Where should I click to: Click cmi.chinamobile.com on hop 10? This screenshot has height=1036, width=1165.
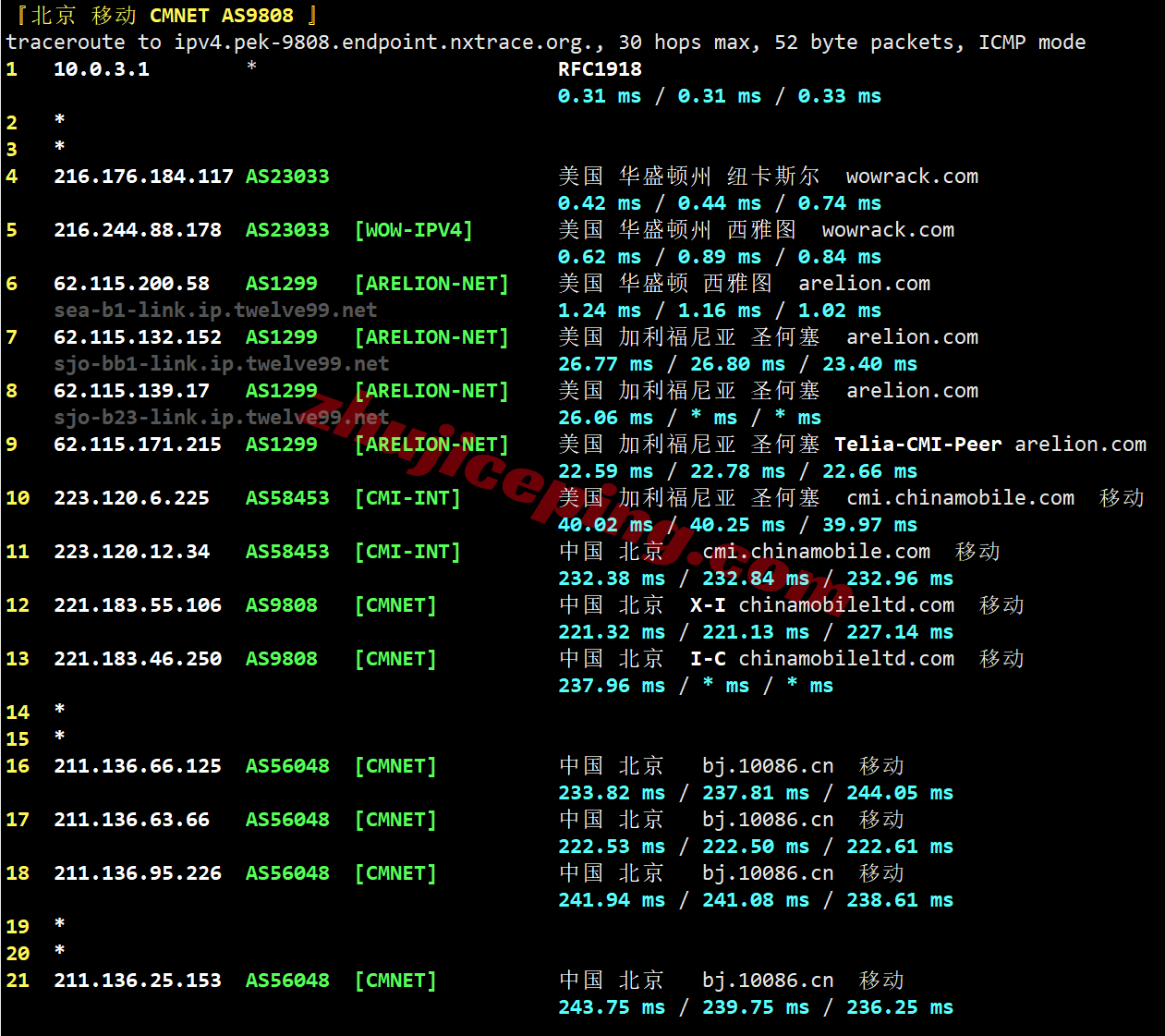[960, 498]
